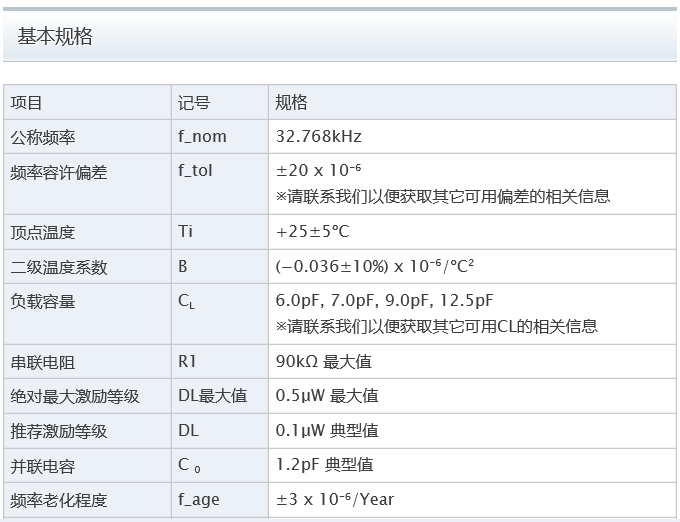
Task: Click the 规格 column header
Action: pyautogui.click(x=291, y=102)
